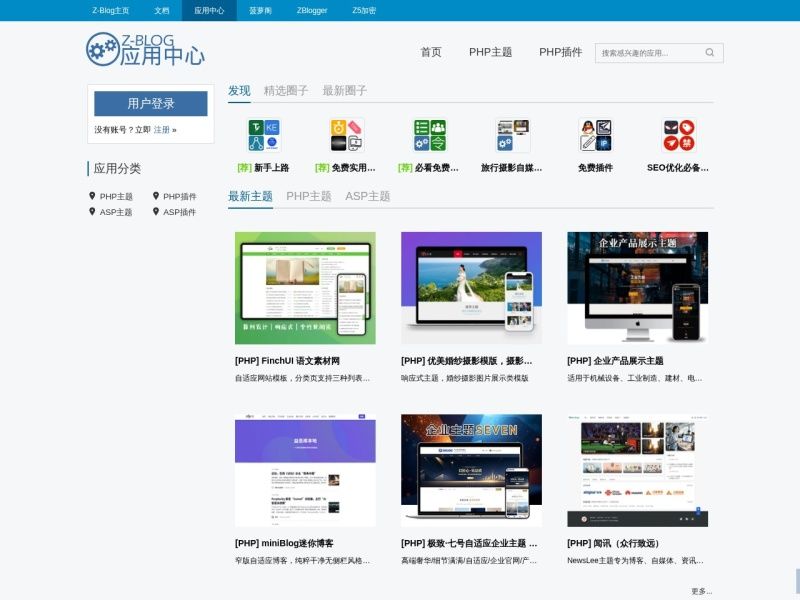Switch to the 最新圈子 tab

344,91
